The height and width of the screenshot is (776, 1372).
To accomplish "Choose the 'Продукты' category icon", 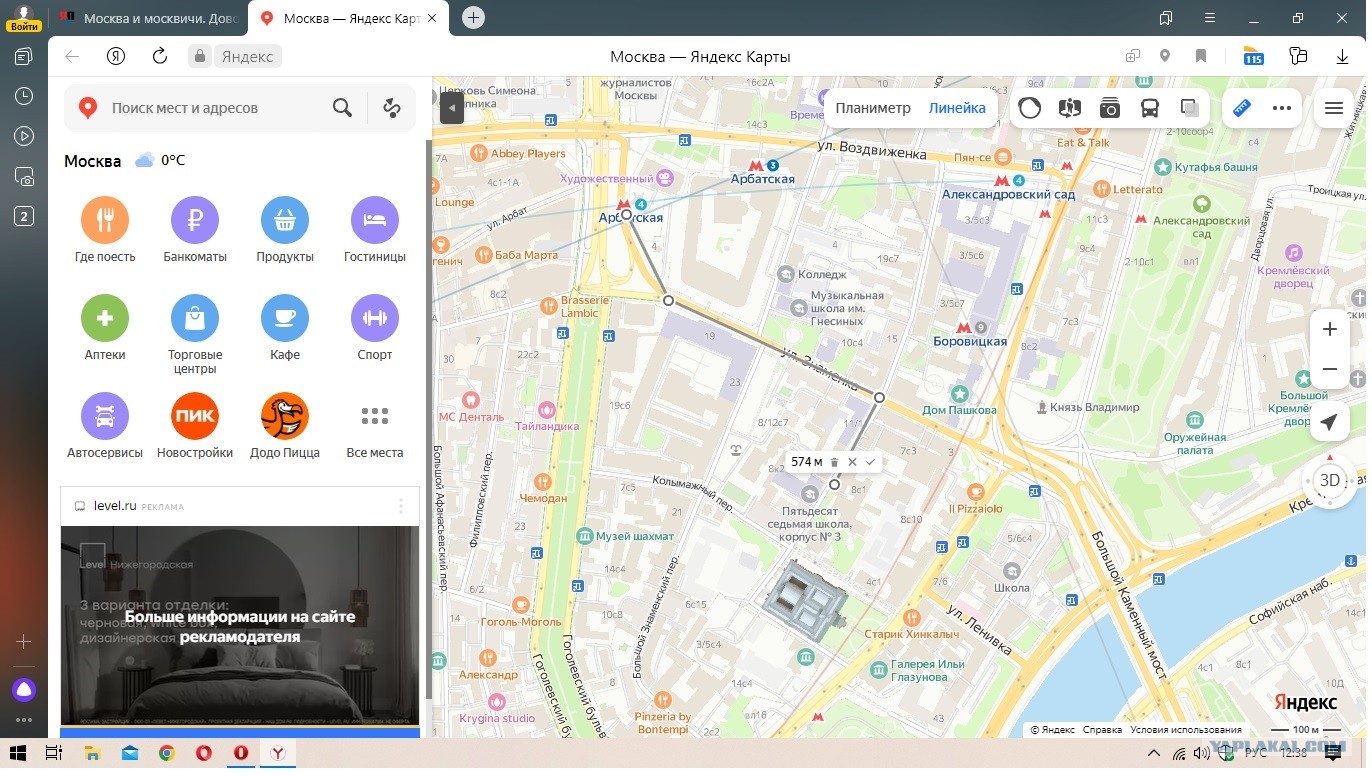I will click(285, 221).
